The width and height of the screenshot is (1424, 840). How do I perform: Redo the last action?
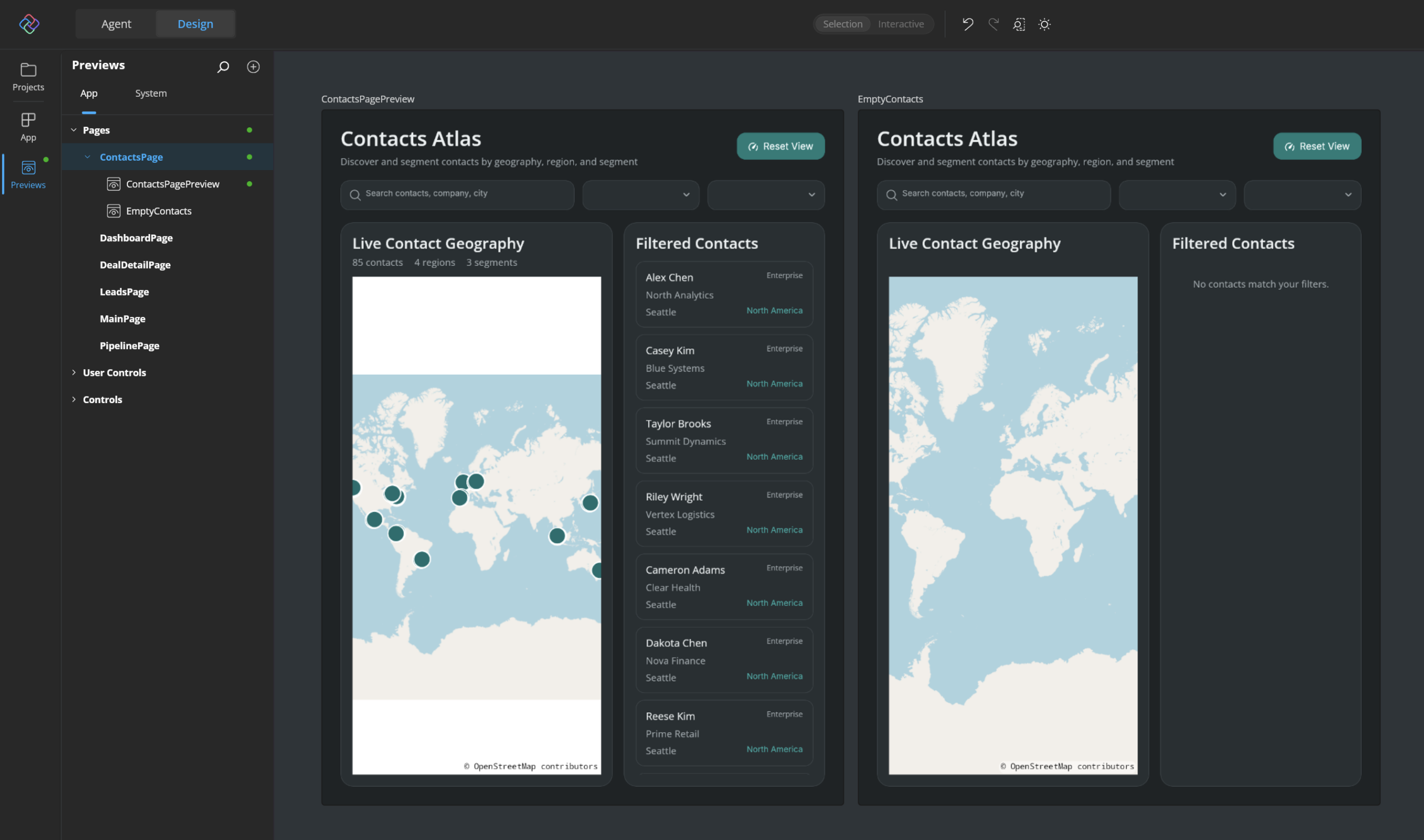point(993,24)
